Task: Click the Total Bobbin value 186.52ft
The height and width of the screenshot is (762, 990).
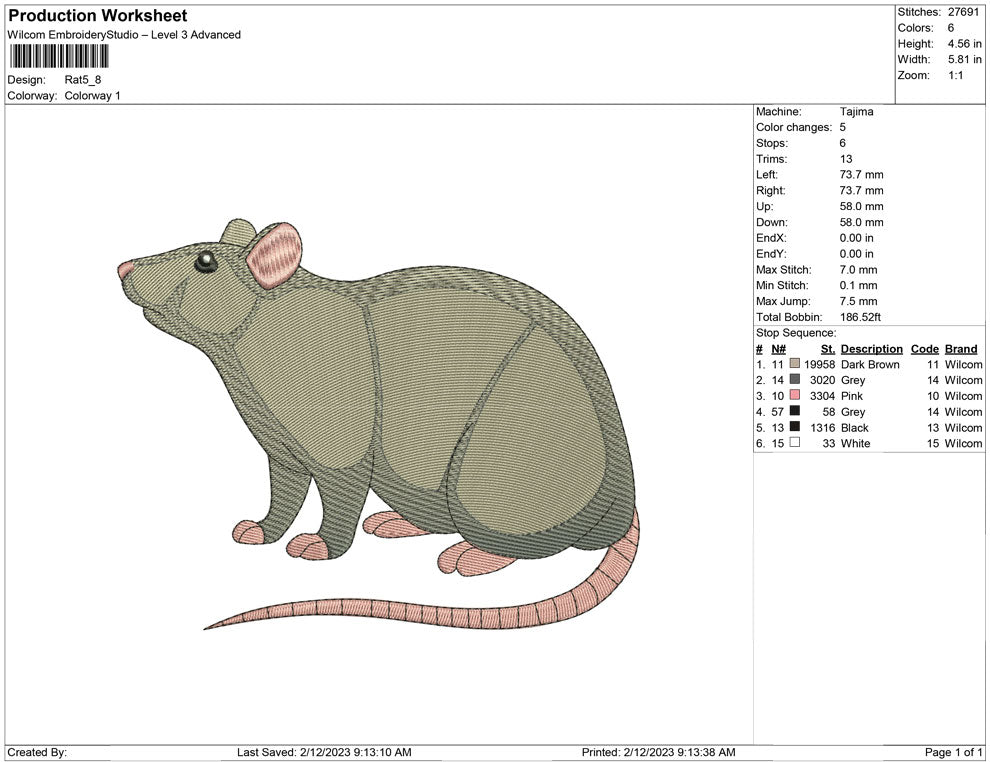Action: pyautogui.click(x=860, y=317)
